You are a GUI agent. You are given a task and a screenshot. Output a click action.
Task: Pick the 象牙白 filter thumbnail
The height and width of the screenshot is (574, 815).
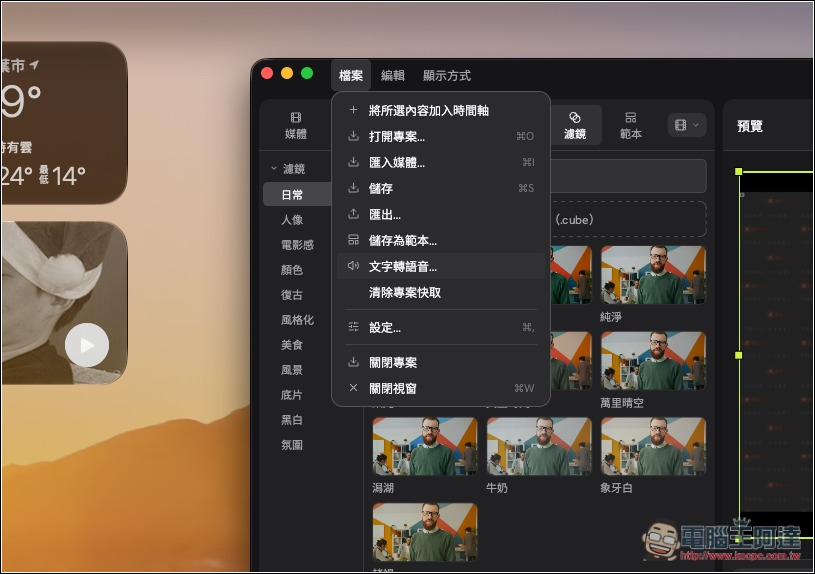653,446
